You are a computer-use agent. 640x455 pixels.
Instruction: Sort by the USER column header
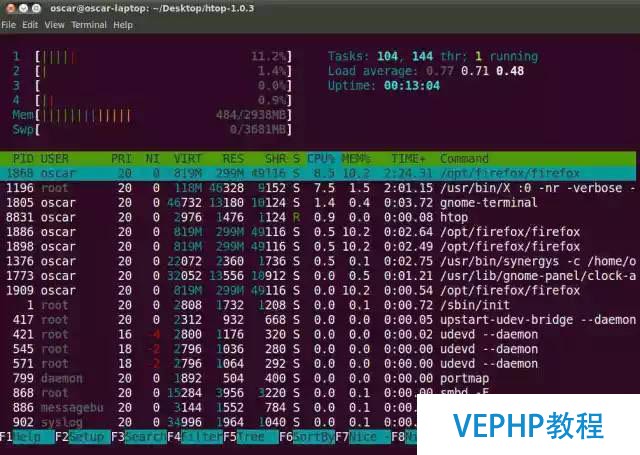tap(54, 158)
